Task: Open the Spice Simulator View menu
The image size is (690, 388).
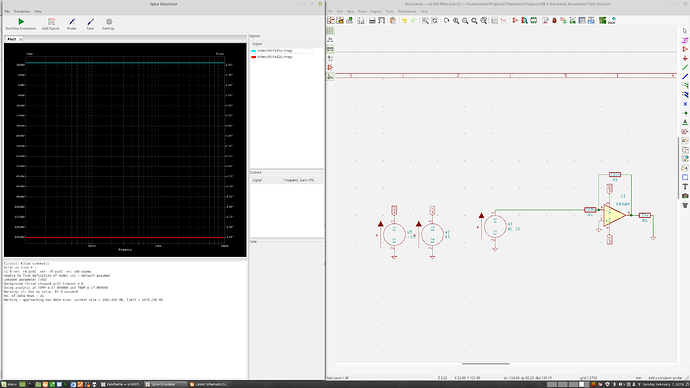Action: click(38, 11)
